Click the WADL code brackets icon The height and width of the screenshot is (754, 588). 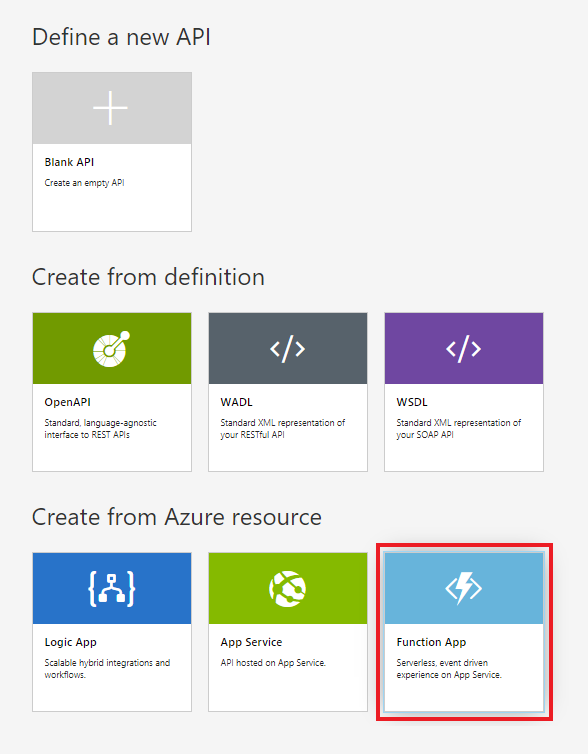point(288,349)
